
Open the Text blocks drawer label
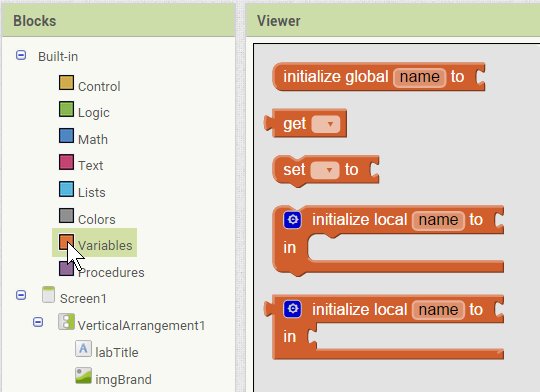pos(91,166)
